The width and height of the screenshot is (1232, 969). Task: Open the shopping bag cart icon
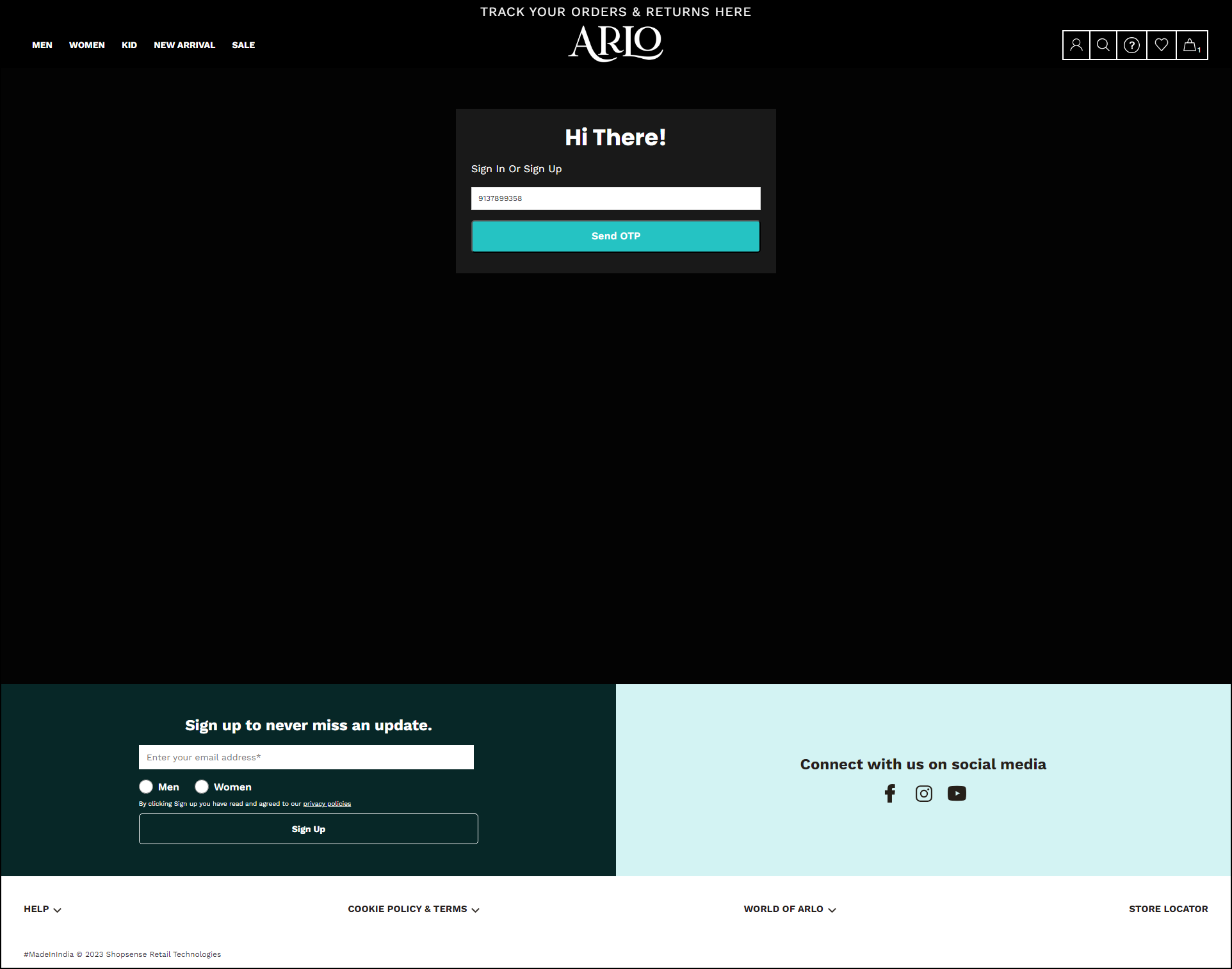[x=1192, y=45]
